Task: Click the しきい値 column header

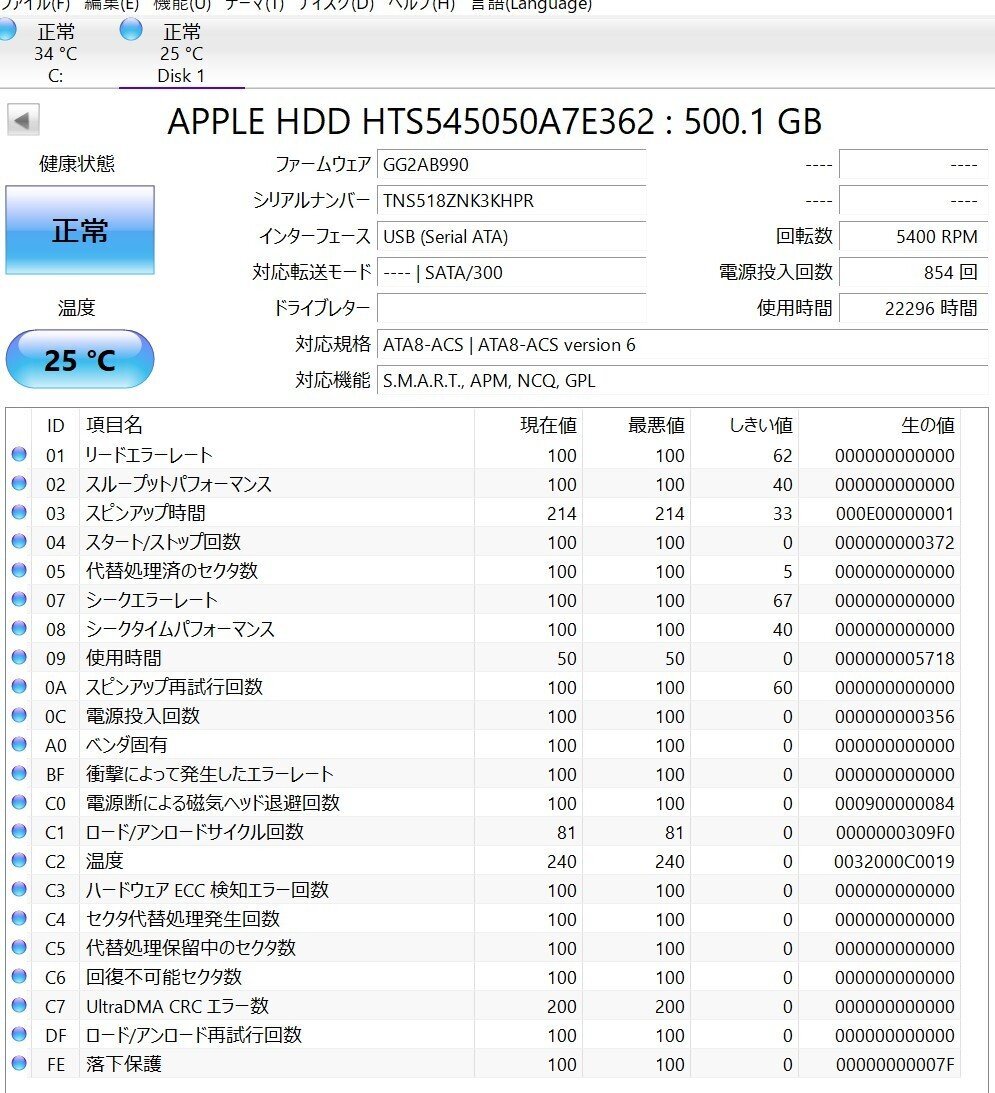Action: pos(761,425)
